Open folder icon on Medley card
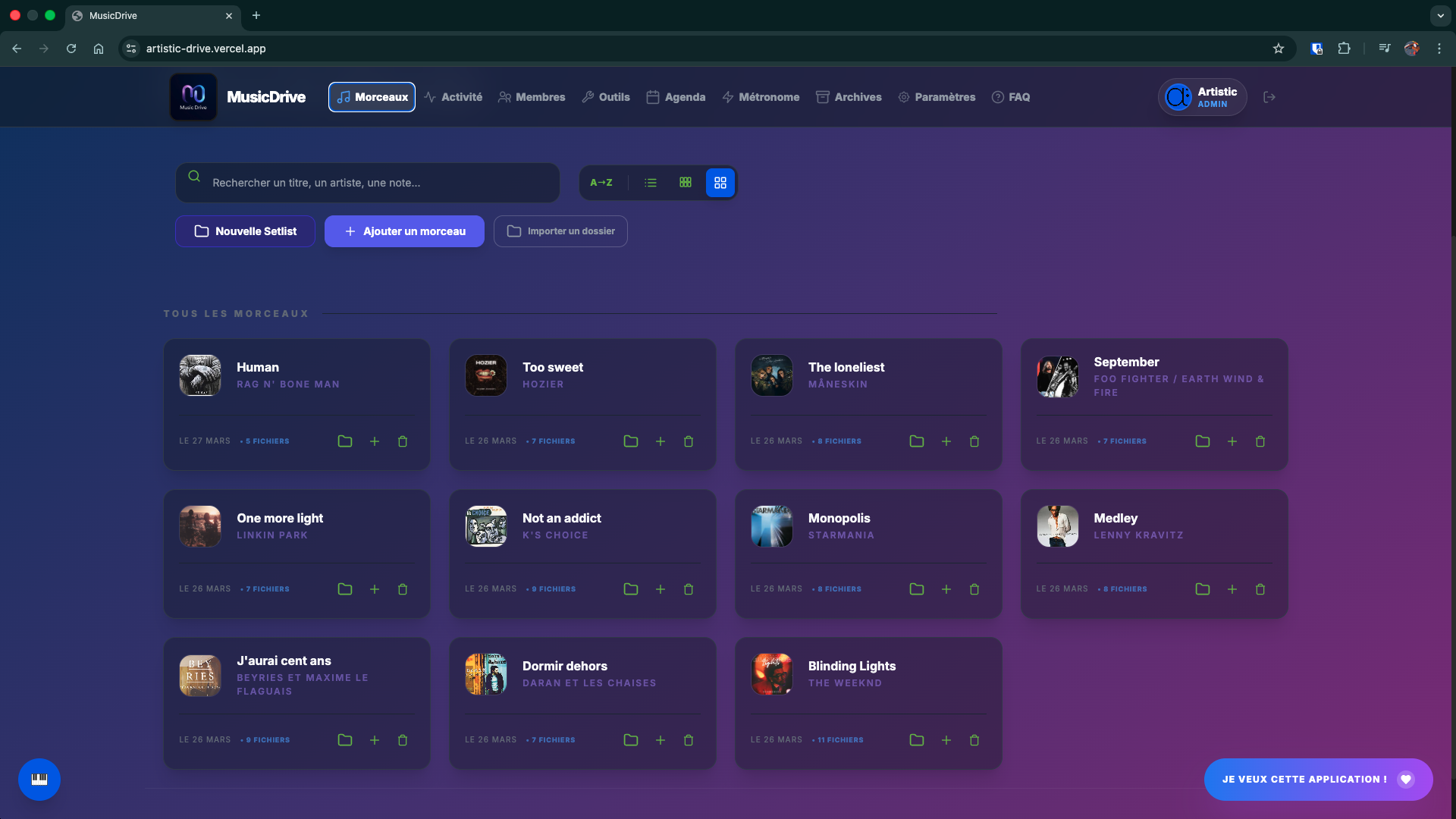This screenshot has width=1456, height=819. click(1203, 589)
